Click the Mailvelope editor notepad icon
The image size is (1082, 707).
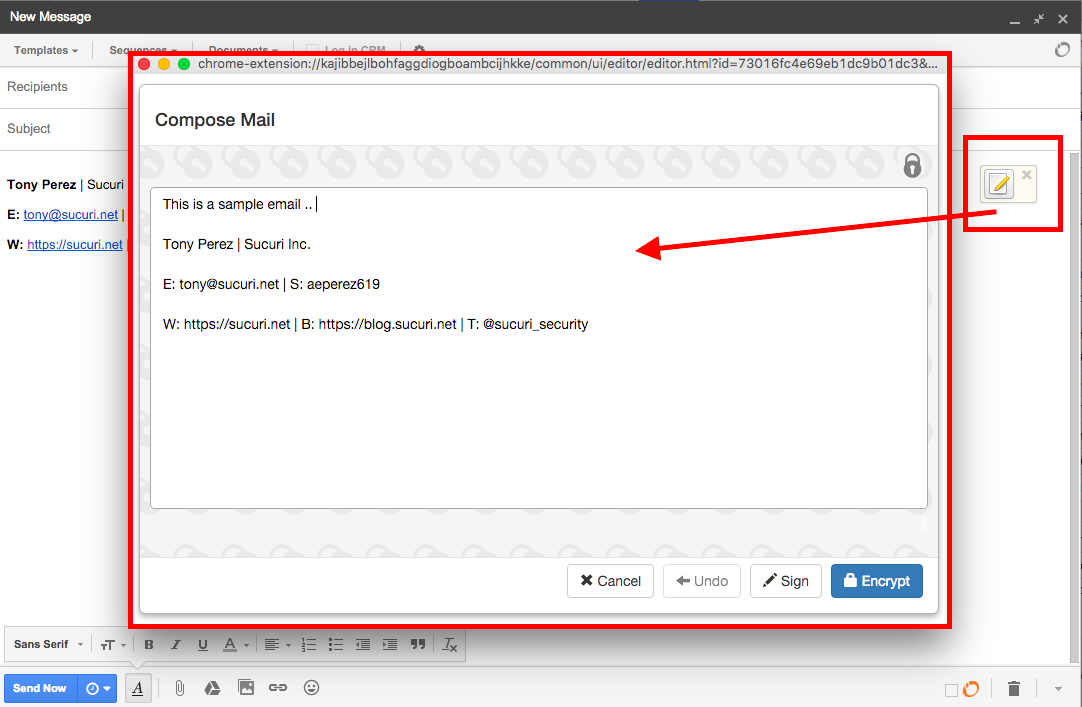(998, 184)
